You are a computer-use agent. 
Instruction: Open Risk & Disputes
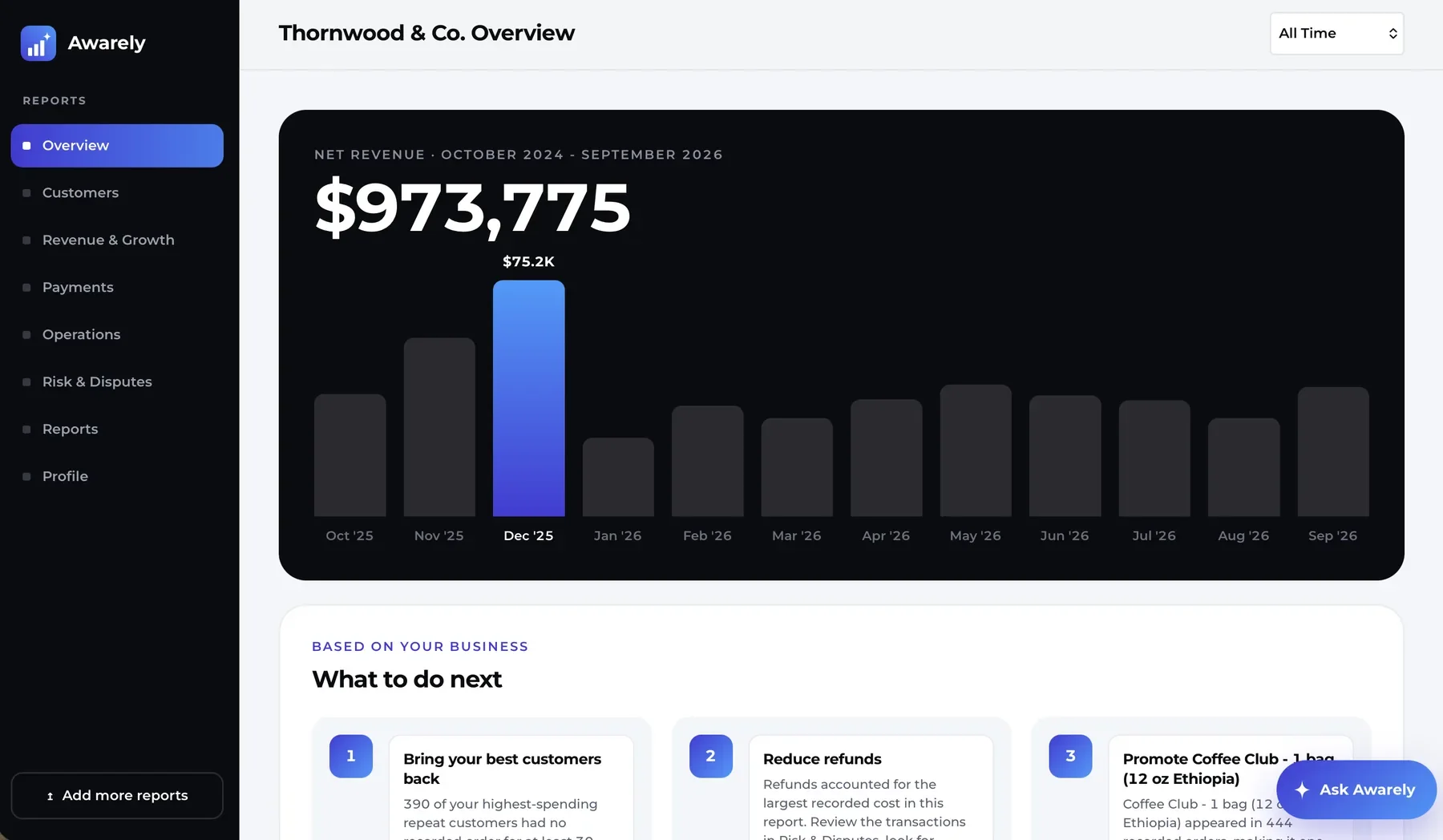[117, 382]
